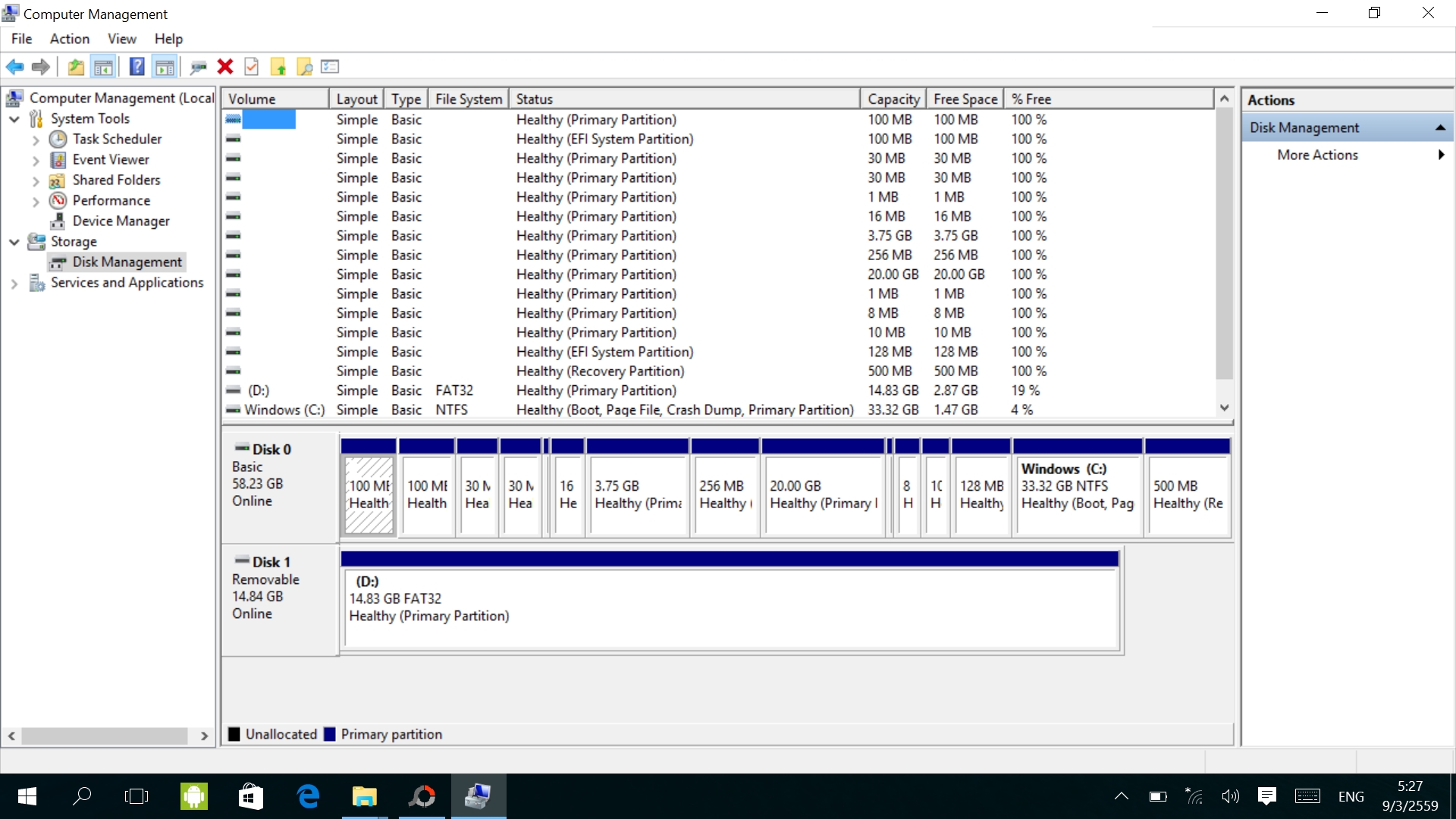Toggle Show/Hide Action Pane toolbar button

pyautogui.click(x=165, y=67)
